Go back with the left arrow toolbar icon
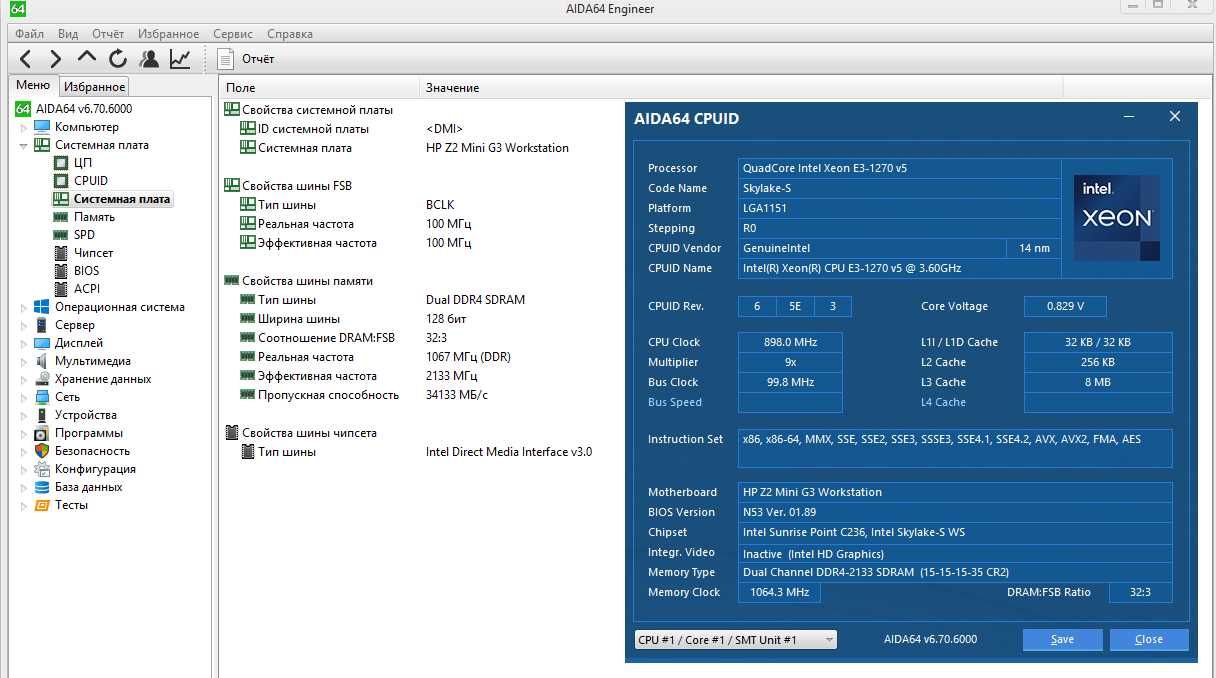 [x=26, y=59]
